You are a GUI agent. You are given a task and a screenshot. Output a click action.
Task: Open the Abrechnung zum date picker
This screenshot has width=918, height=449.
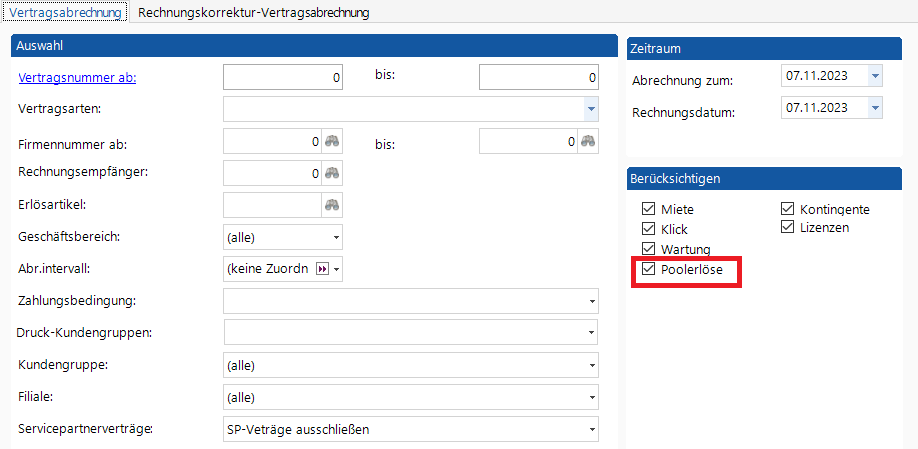(x=875, y=76)
